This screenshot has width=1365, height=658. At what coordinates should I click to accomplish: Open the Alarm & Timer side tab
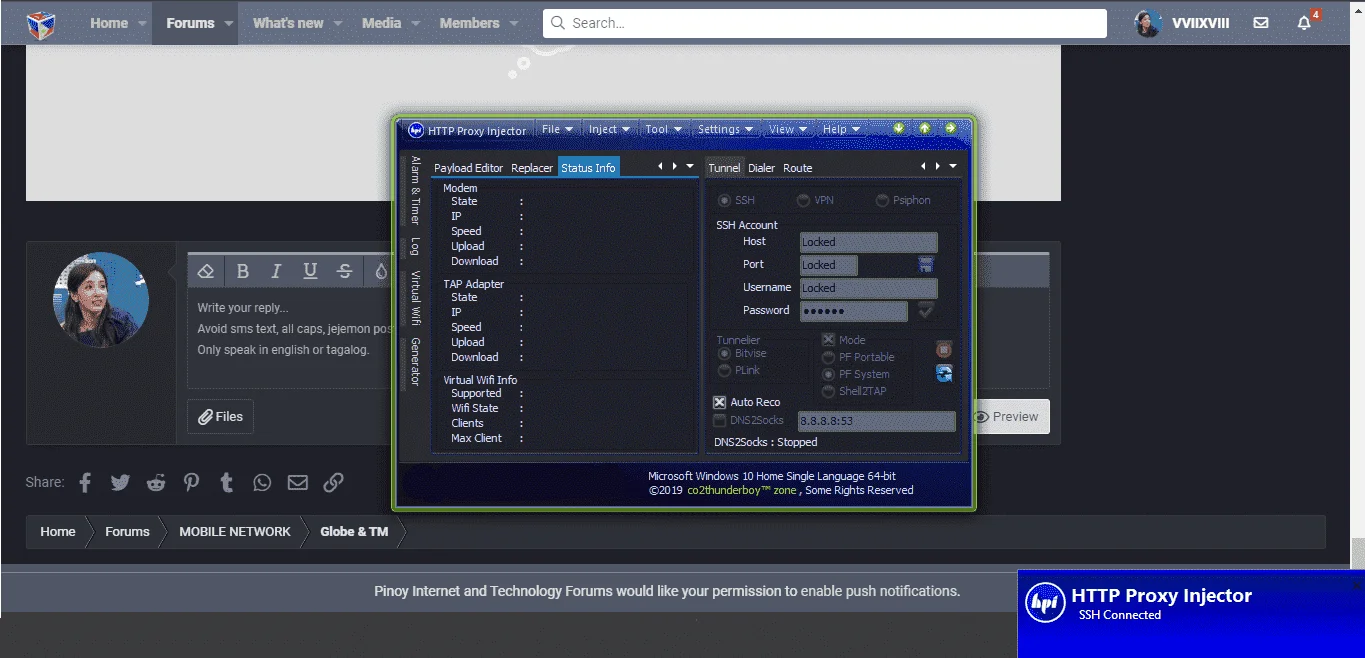pyautogui.click(x=415, y=190)
